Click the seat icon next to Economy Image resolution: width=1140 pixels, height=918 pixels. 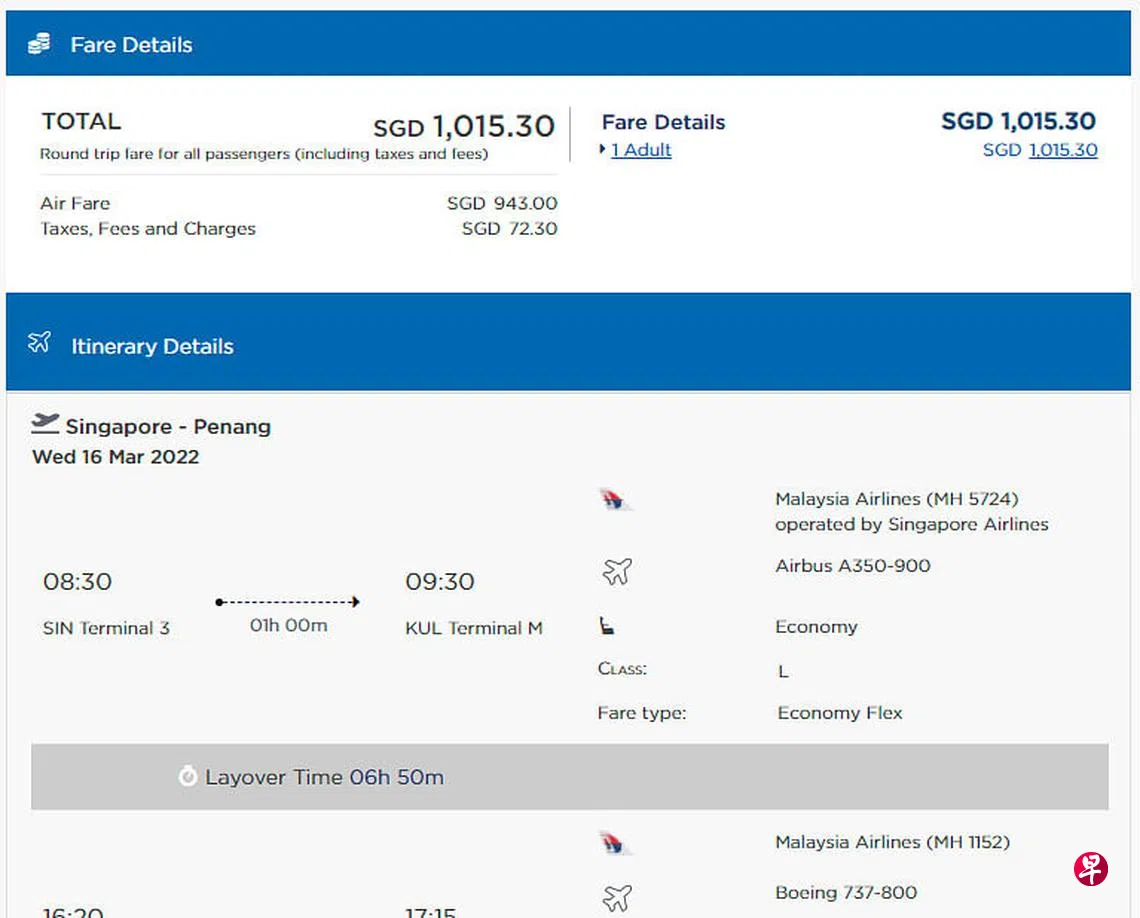(607, 627)
